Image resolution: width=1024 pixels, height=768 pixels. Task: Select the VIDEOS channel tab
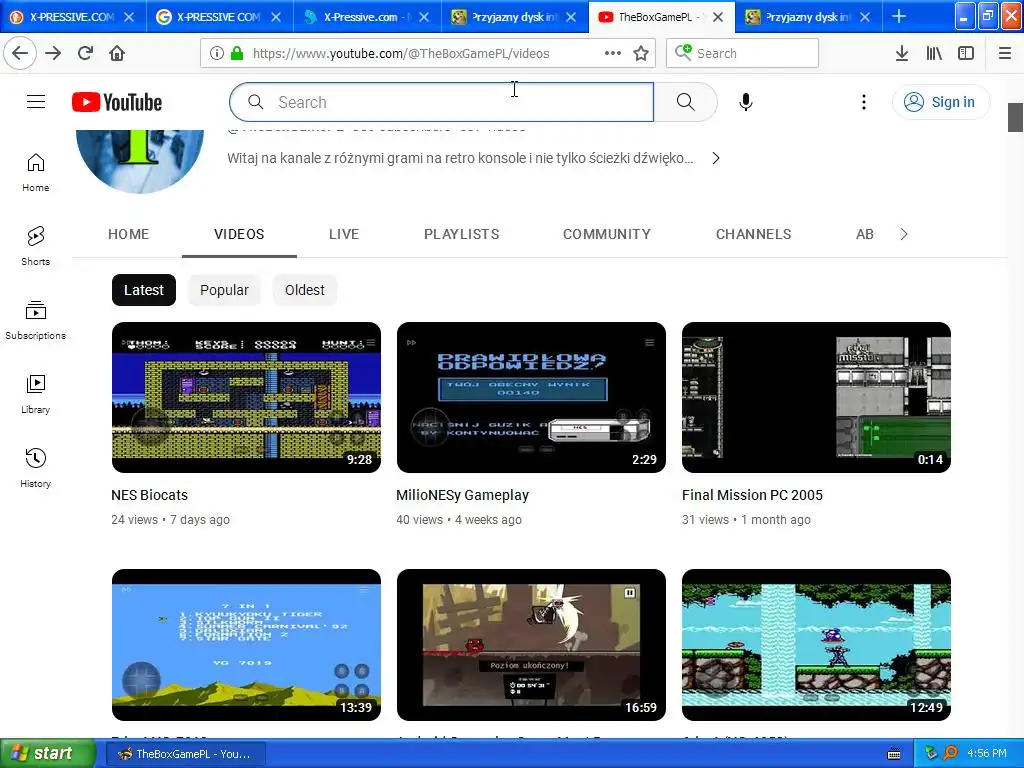tap(239, 234)
